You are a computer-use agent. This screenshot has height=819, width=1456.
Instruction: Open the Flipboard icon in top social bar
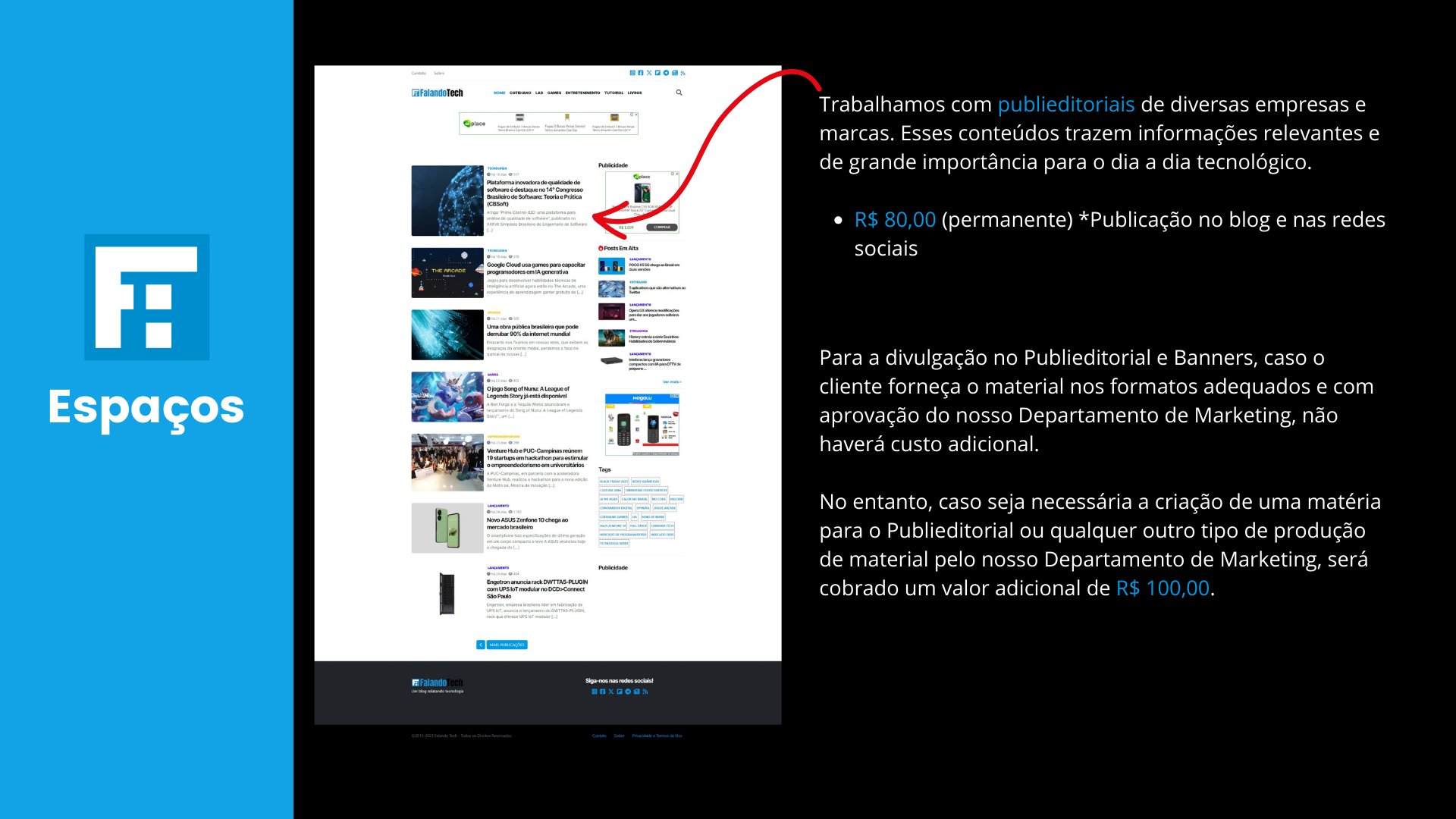[657, 73]
